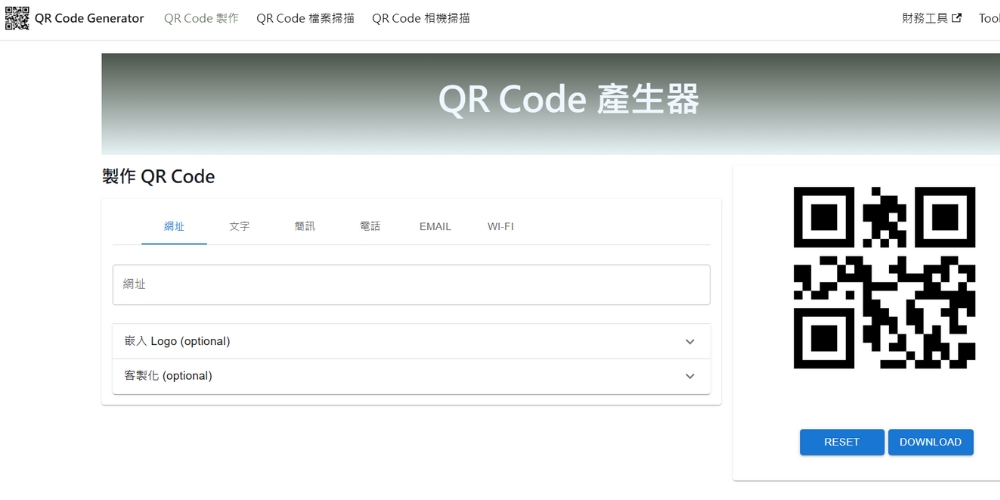Expand the 客製化 (optional) section
Image resolution: width=1000 pixels, height=500 pixels.
click(x=411, y=376)
